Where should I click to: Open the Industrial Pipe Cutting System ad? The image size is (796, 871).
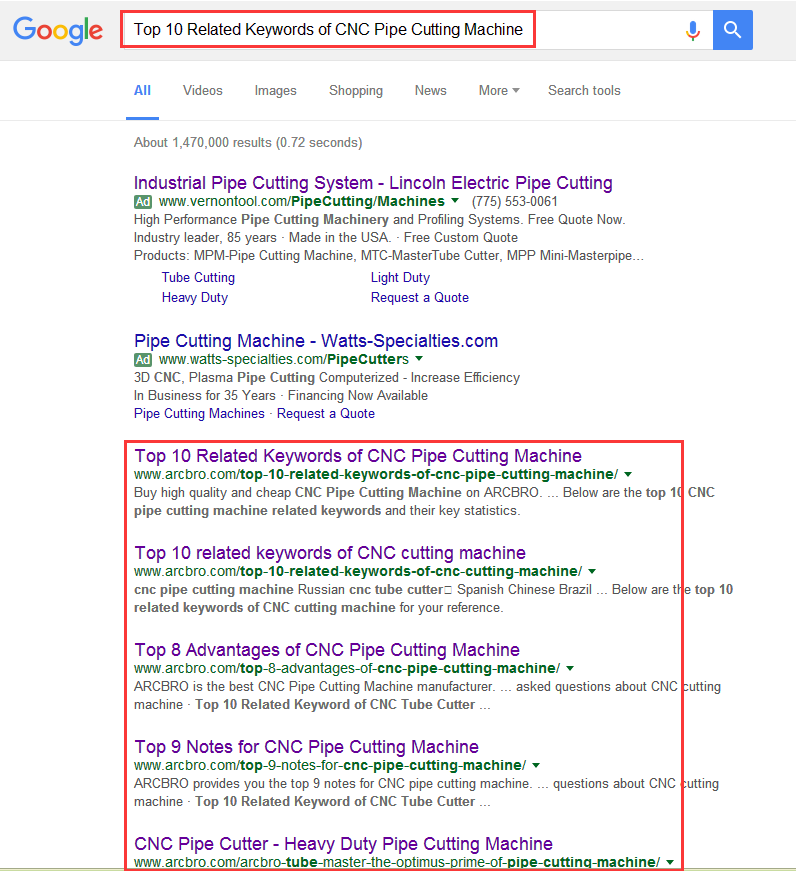pyautogui.click(x=373, y=183)
